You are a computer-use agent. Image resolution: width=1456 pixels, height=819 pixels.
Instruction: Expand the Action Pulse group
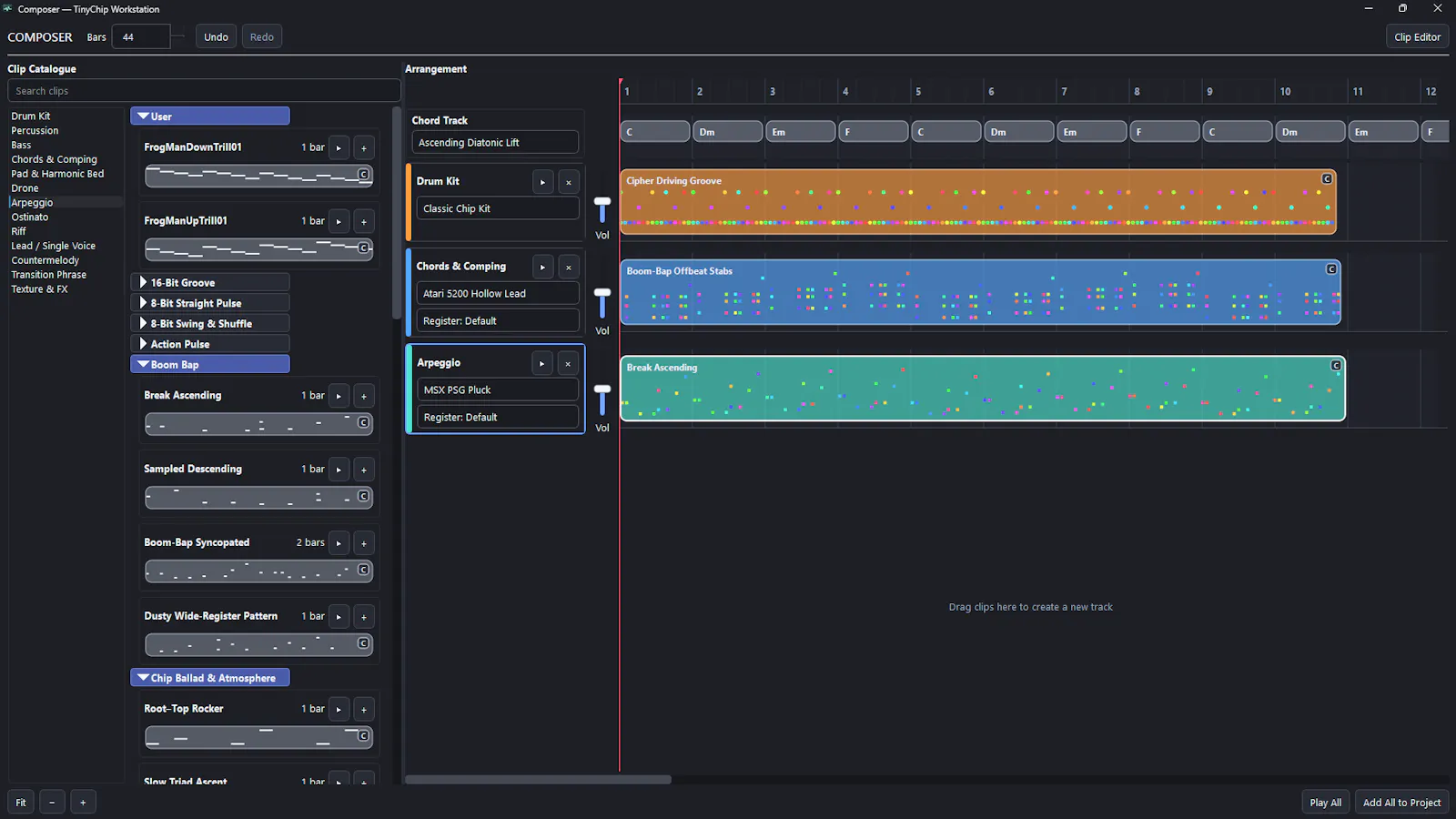click(210, 344)
